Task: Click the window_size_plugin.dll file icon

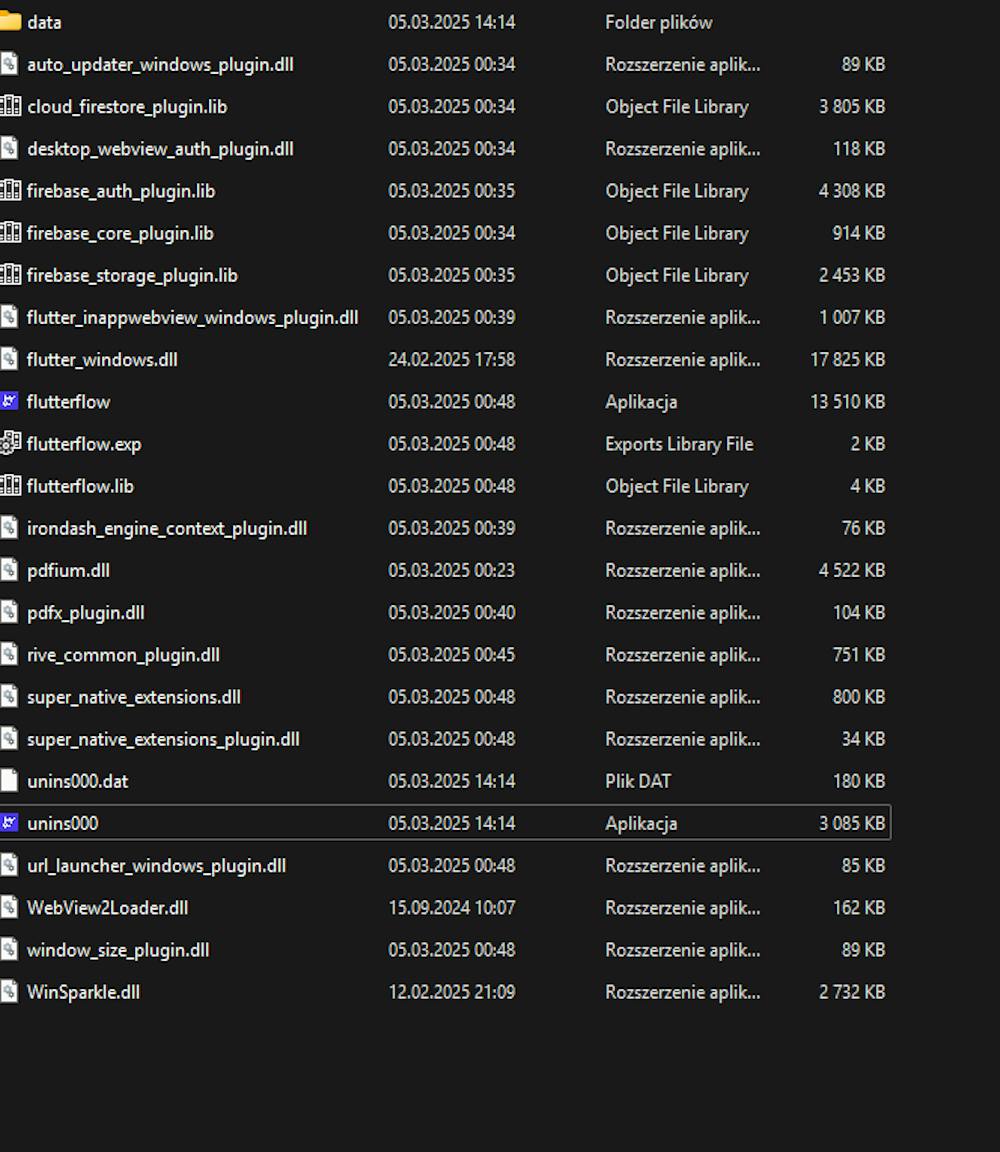Action: click(9, 949)
